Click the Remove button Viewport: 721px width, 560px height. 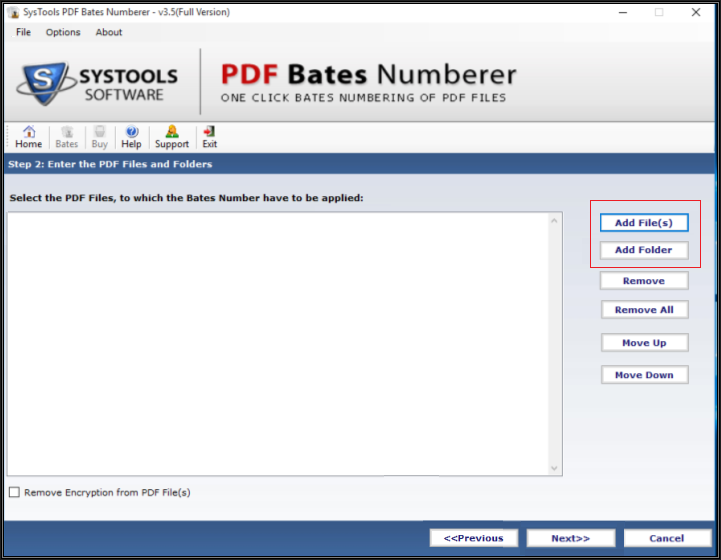click(x=644, y=281)
